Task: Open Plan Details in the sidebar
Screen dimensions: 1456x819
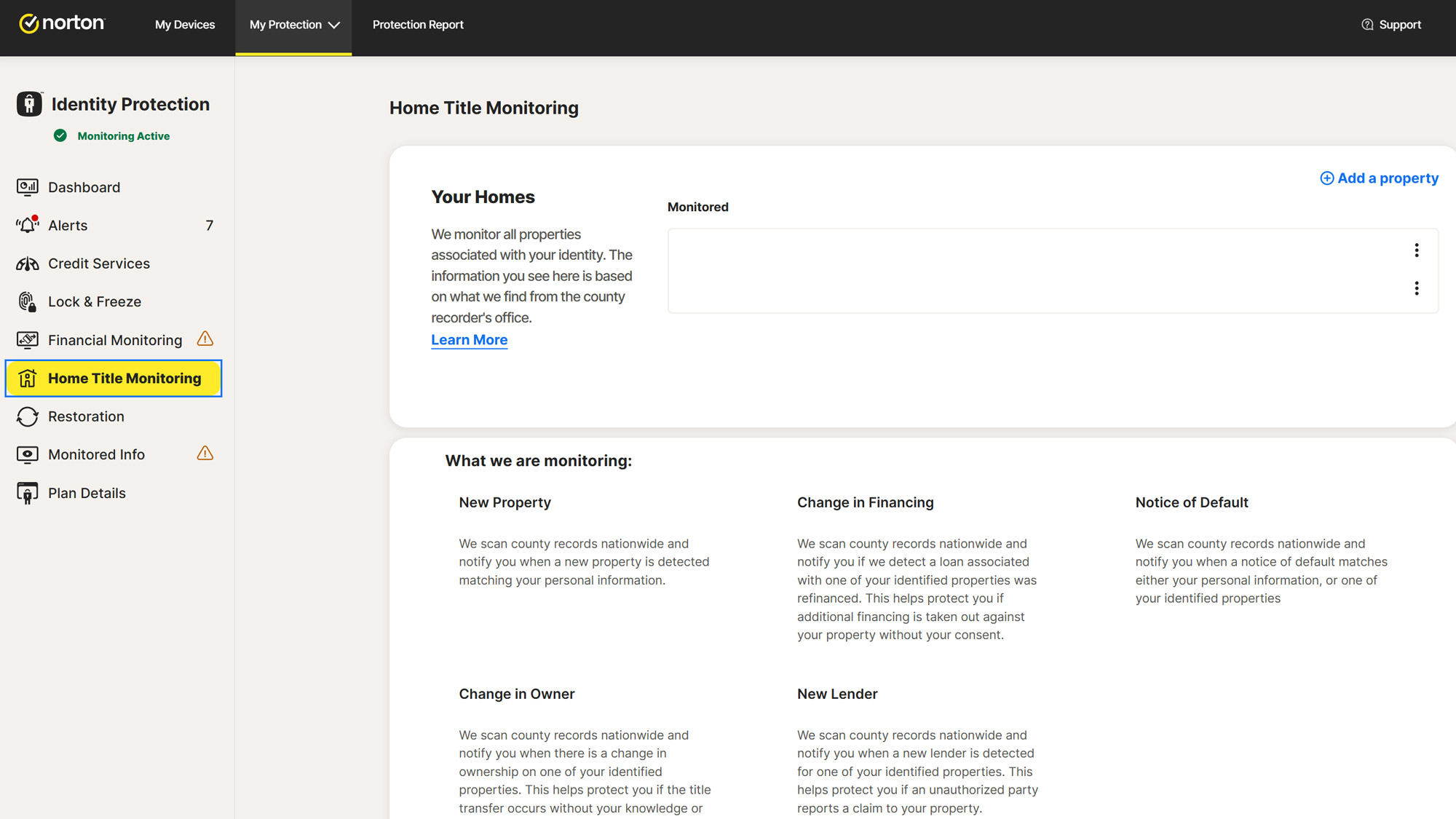Action: pos(86,493)
